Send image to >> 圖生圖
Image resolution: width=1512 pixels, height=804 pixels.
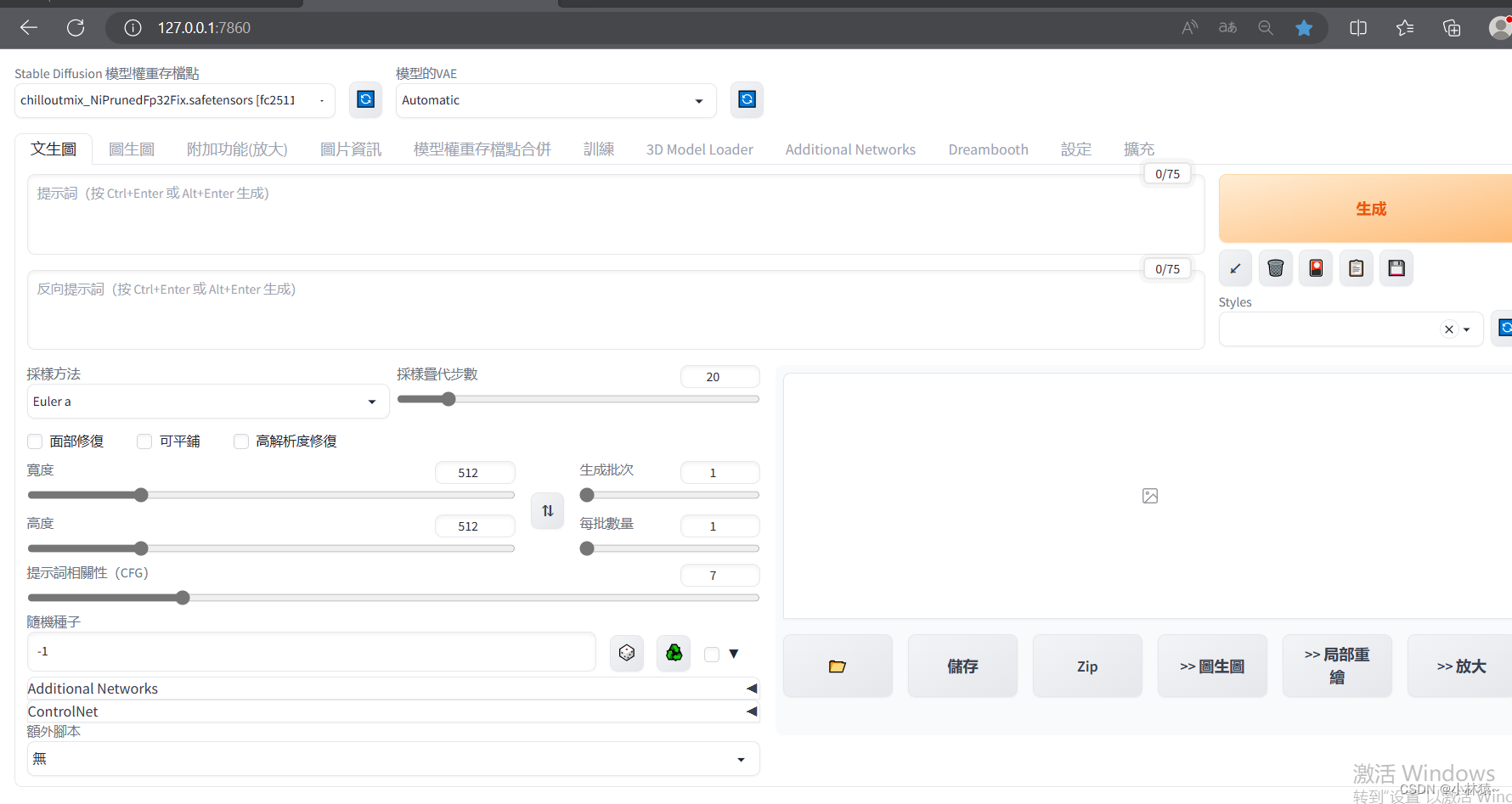point(1212,666)
